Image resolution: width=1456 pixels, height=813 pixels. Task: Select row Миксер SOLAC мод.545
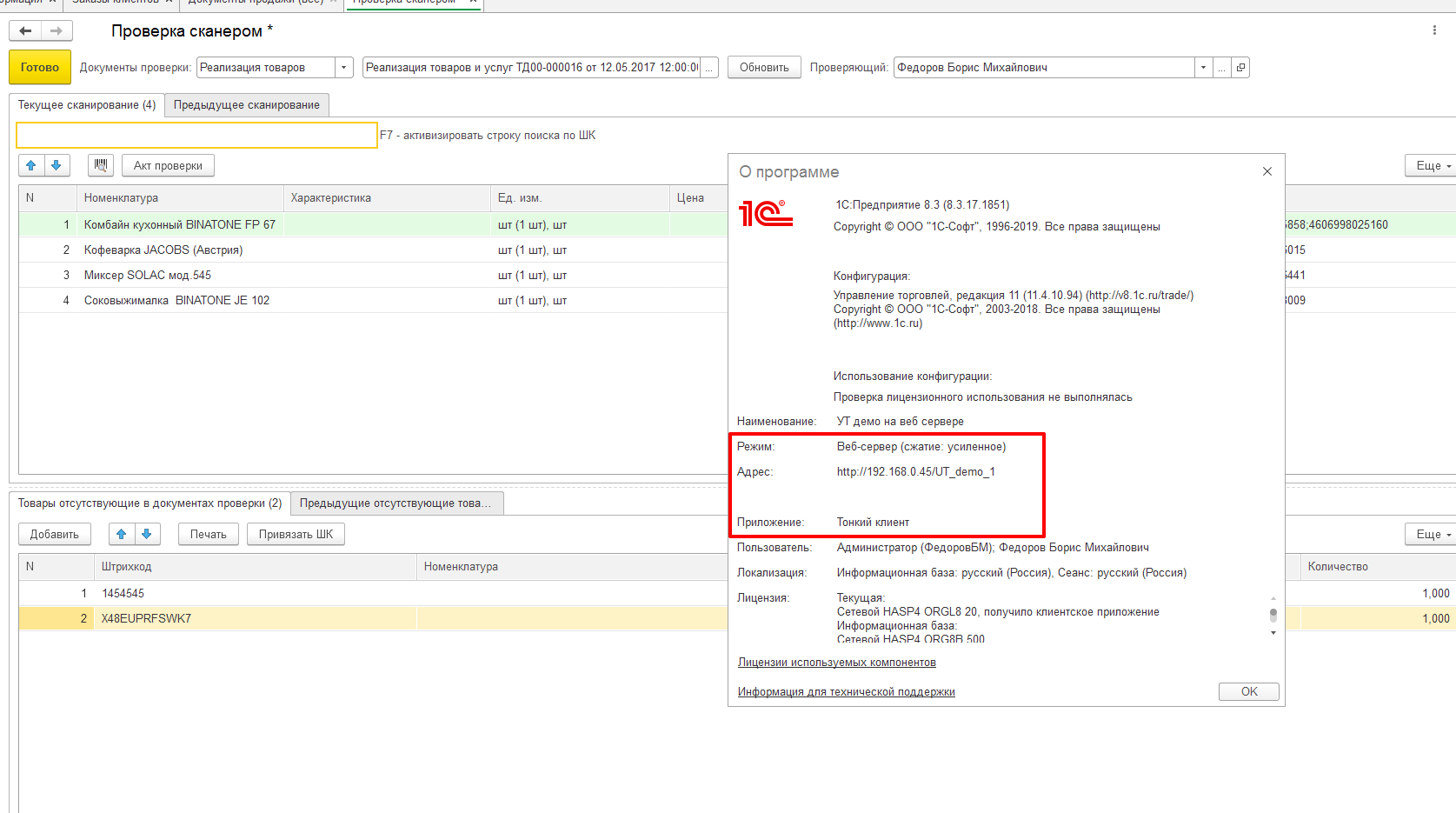[373, 275]
